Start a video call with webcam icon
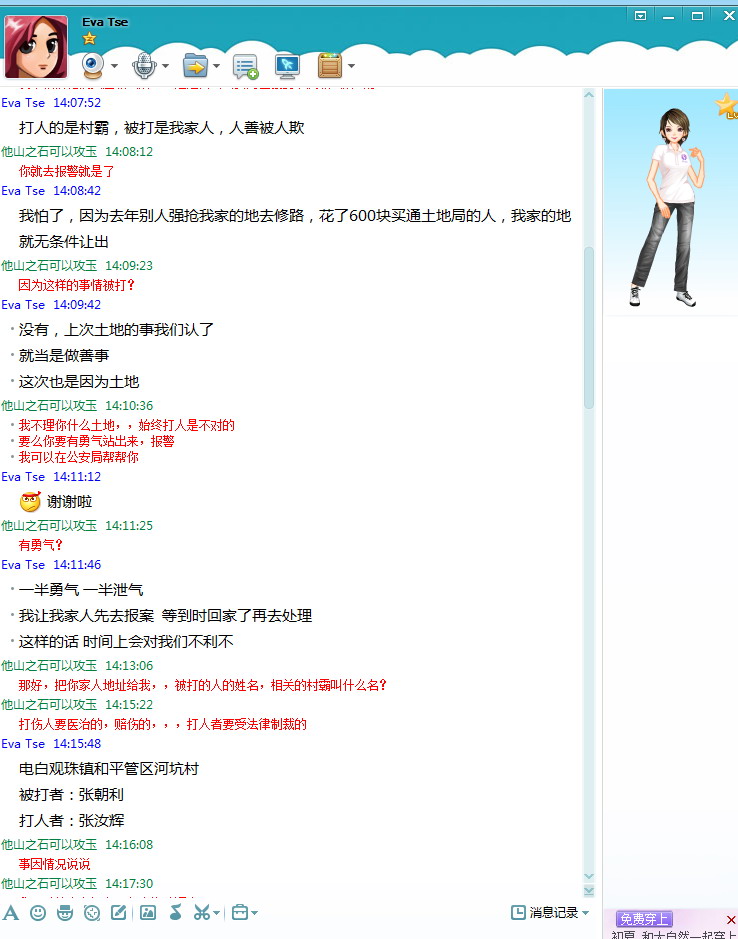The image size is (738, 939). pos(94,66)
